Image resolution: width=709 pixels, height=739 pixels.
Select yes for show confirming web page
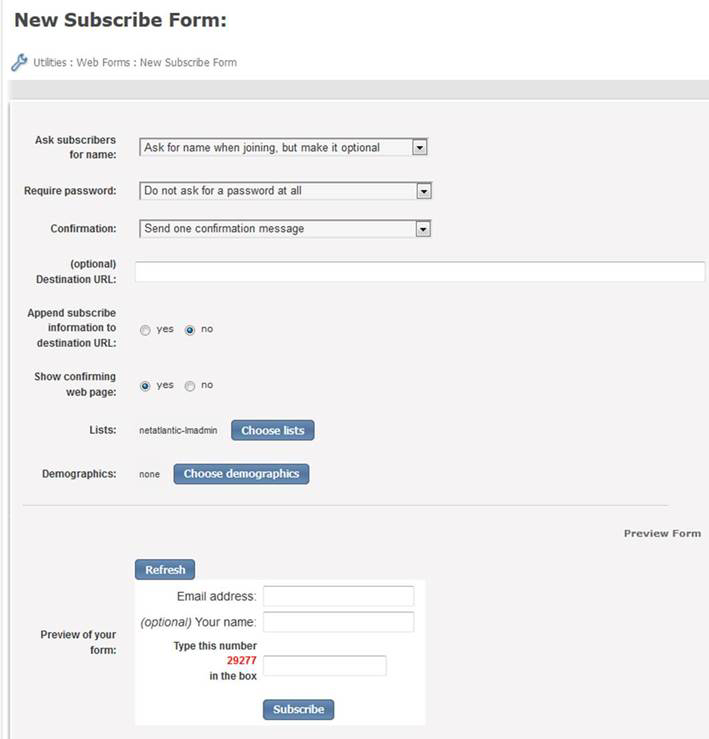[x=145, y=386]
